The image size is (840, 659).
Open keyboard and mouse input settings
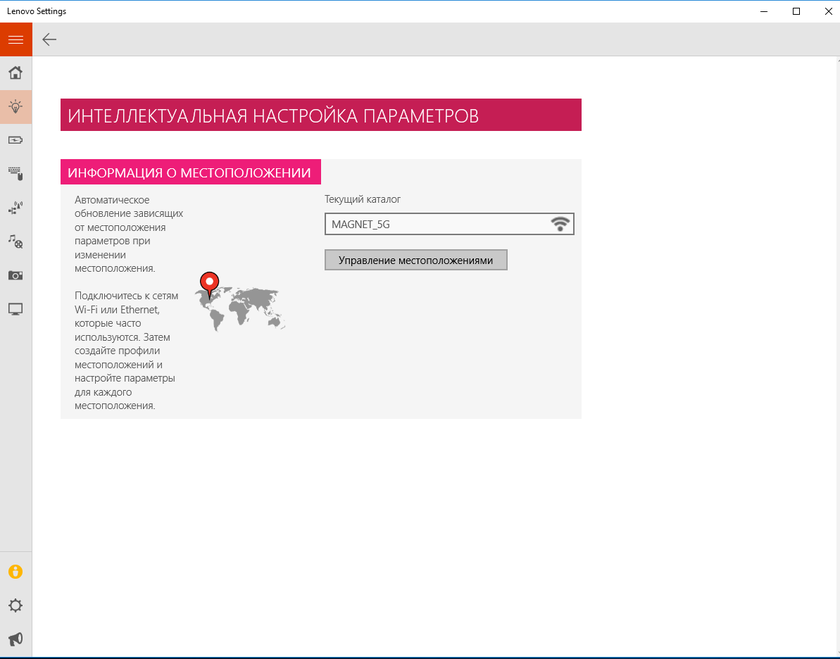(x=15, y=174)
